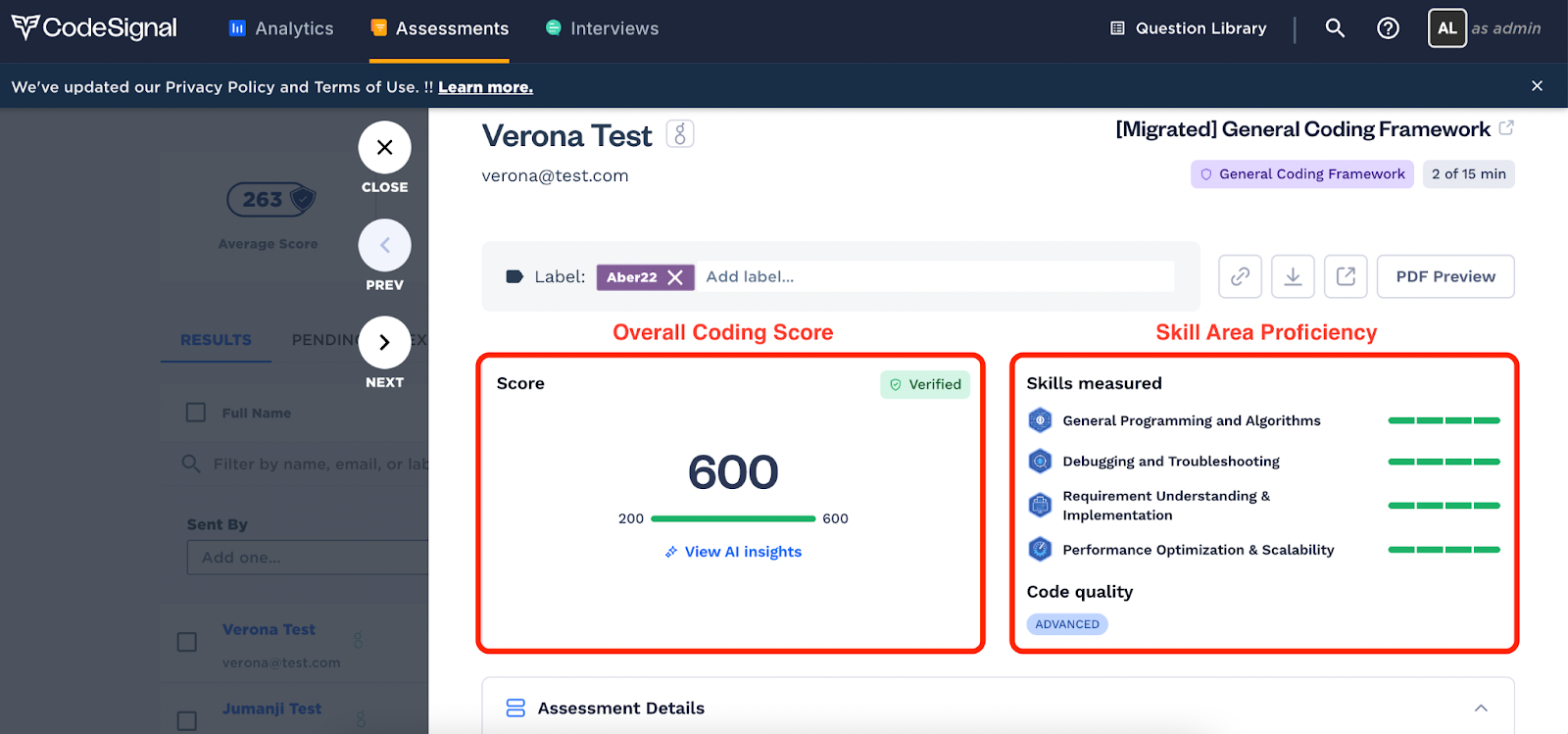Switch to the RESULTS tab
Image resolution: width=1568 pixels, height=734 pixels.
coord(216,340)
